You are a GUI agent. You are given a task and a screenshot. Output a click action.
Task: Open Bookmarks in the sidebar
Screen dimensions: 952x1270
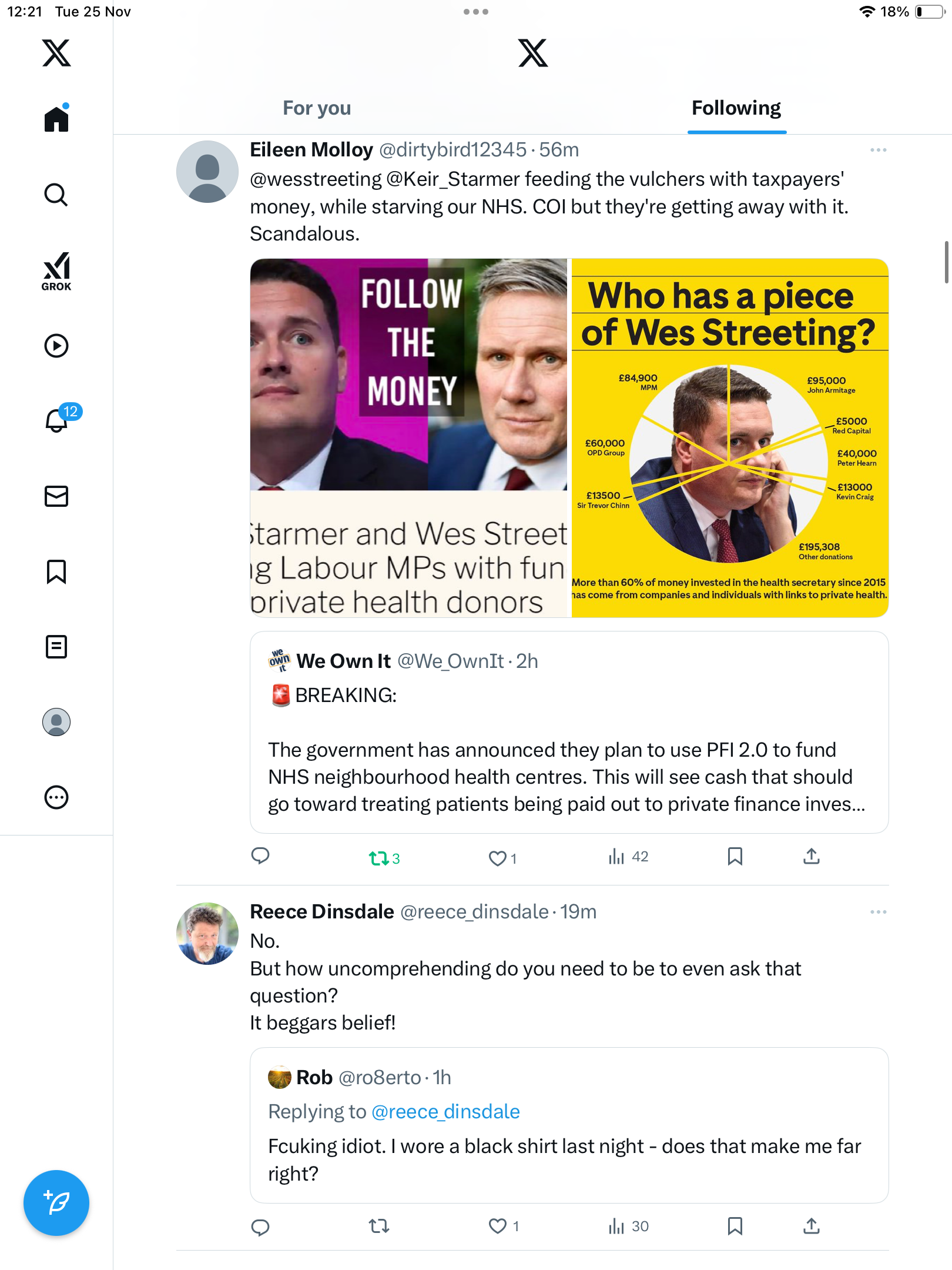coord(56,571)
